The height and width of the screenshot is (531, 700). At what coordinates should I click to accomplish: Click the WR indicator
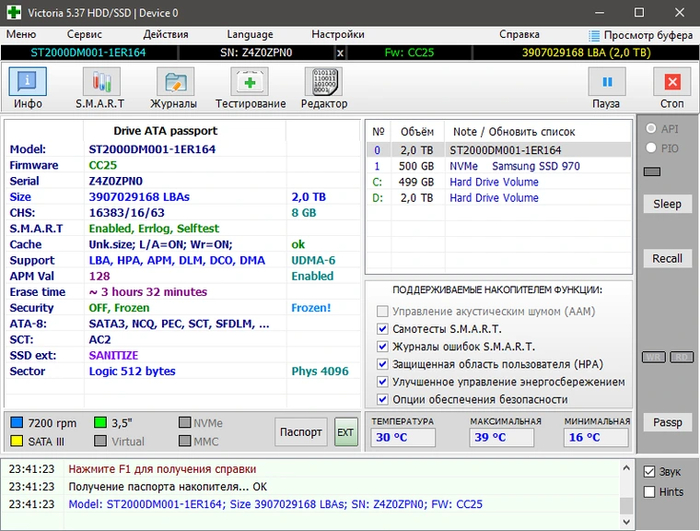click(654, 357)
